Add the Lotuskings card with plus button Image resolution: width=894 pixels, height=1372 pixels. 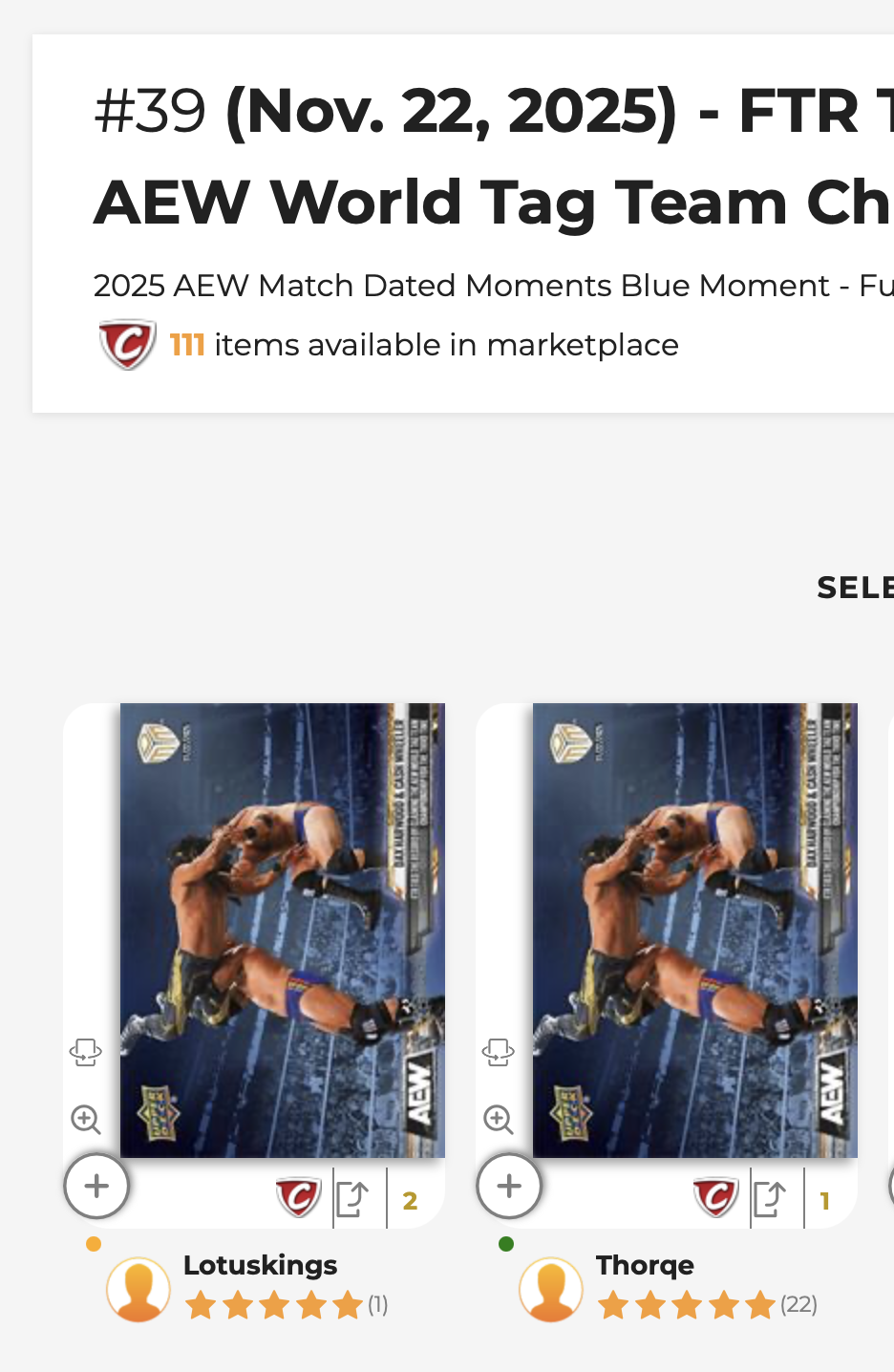[96, 1186]
